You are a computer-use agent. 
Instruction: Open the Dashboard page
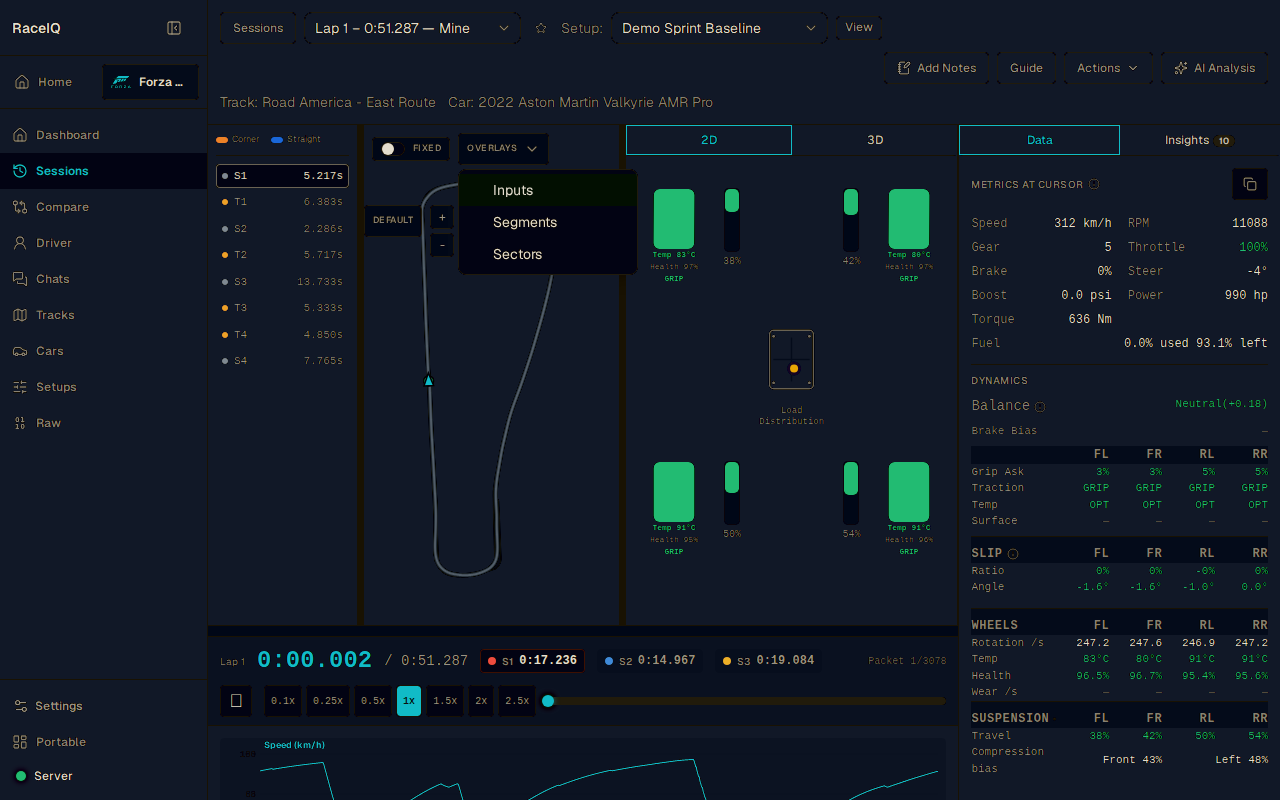point(104,135)
